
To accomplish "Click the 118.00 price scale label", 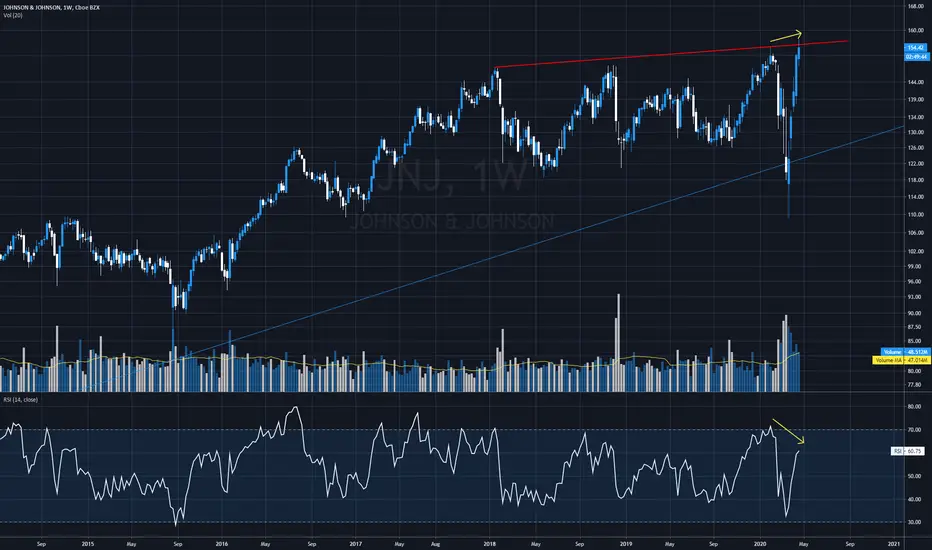I will pyautogui.click(x=915, y=180).
